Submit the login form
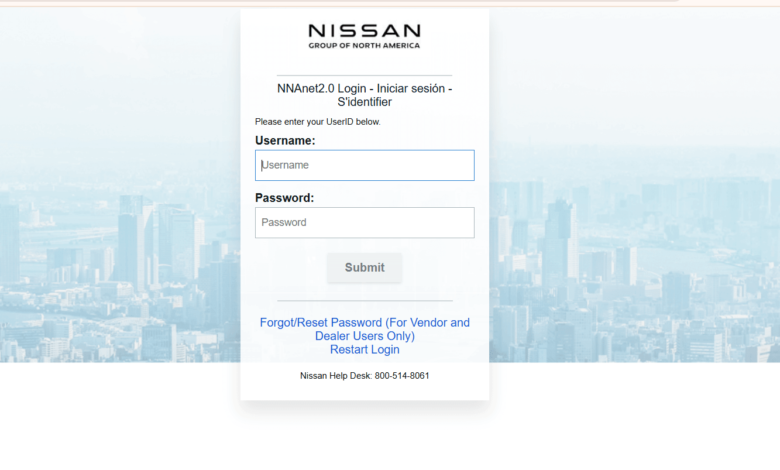The height and width of the screenshot is (470, 780). (365, 268)
